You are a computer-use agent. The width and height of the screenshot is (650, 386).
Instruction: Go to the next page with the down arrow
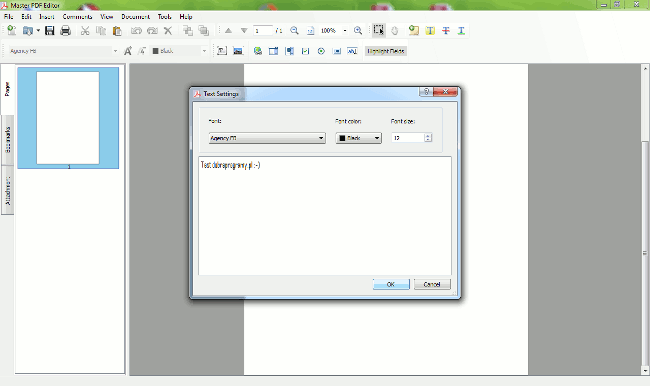click(244, 30)
